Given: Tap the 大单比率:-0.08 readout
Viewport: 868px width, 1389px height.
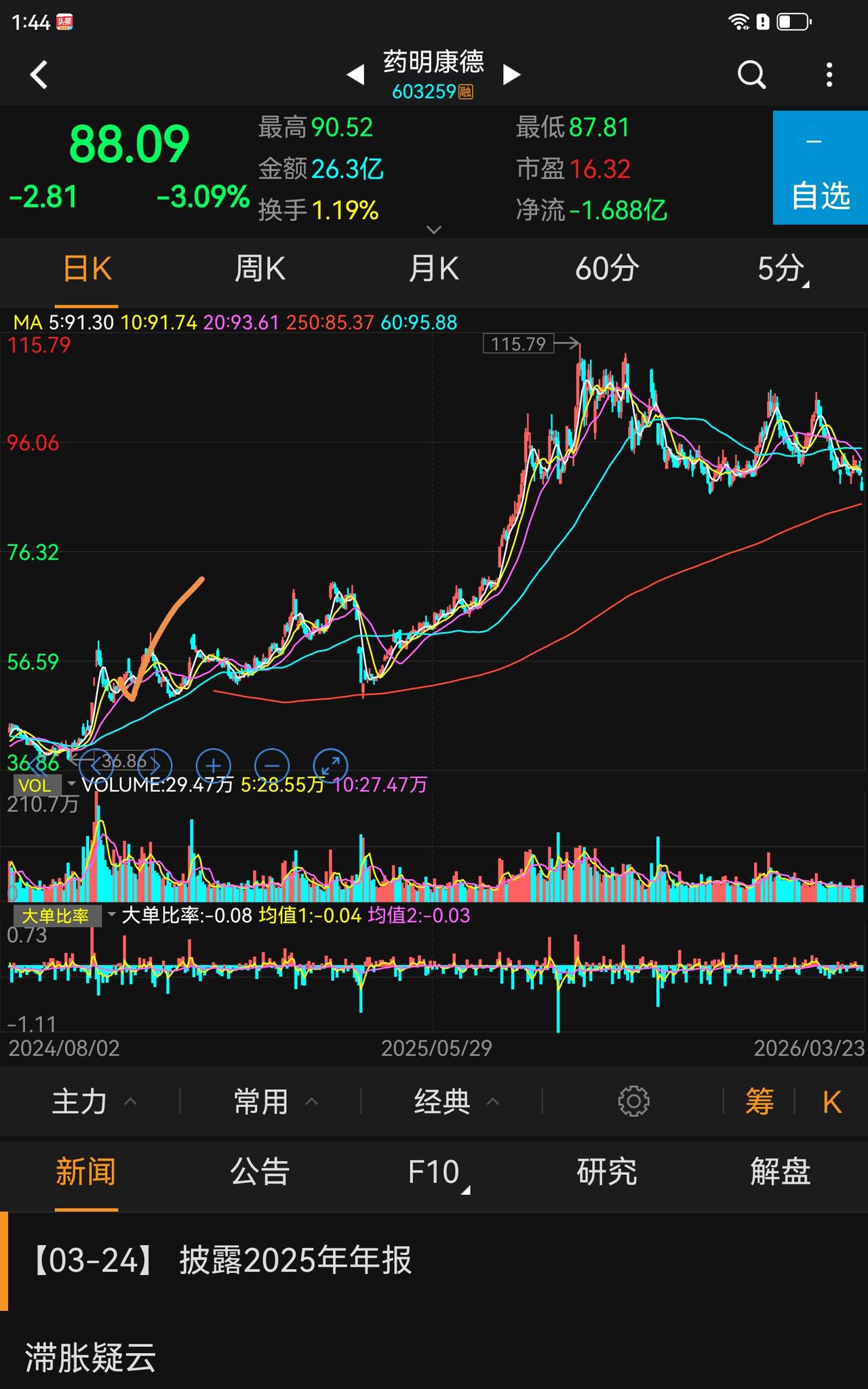Looking at the screenshot, I should coord(187,916).
